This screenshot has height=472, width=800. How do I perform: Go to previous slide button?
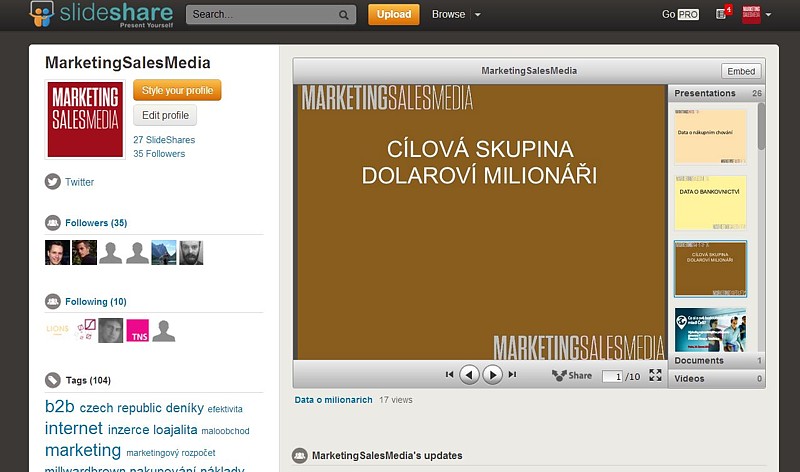469,375
